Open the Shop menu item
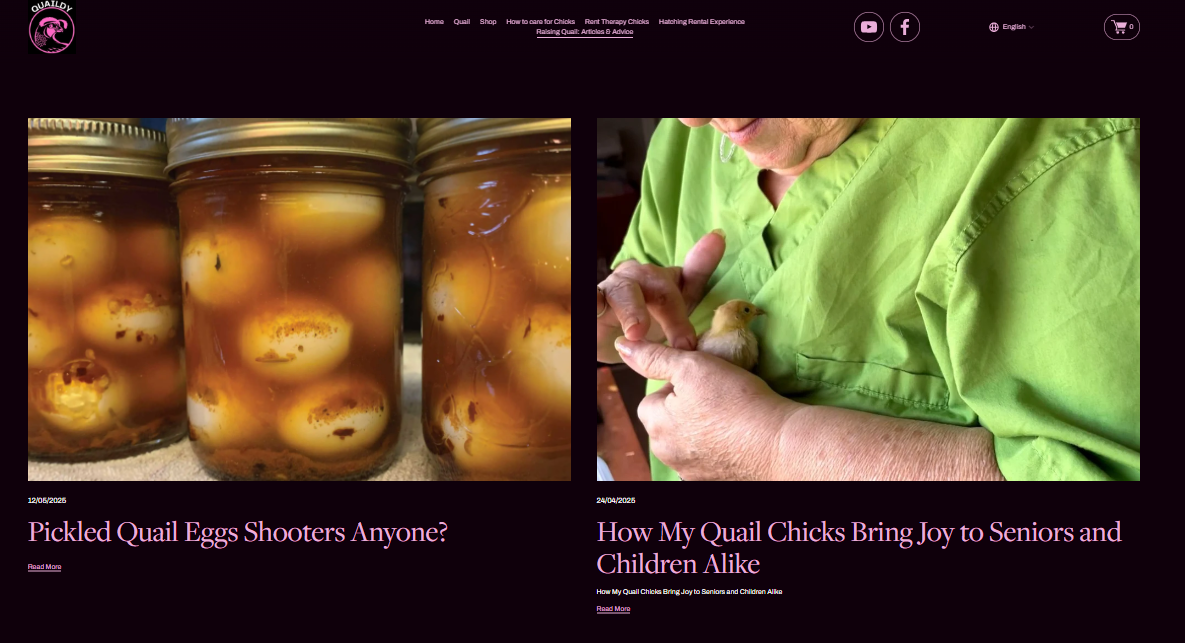 (488, 22)
